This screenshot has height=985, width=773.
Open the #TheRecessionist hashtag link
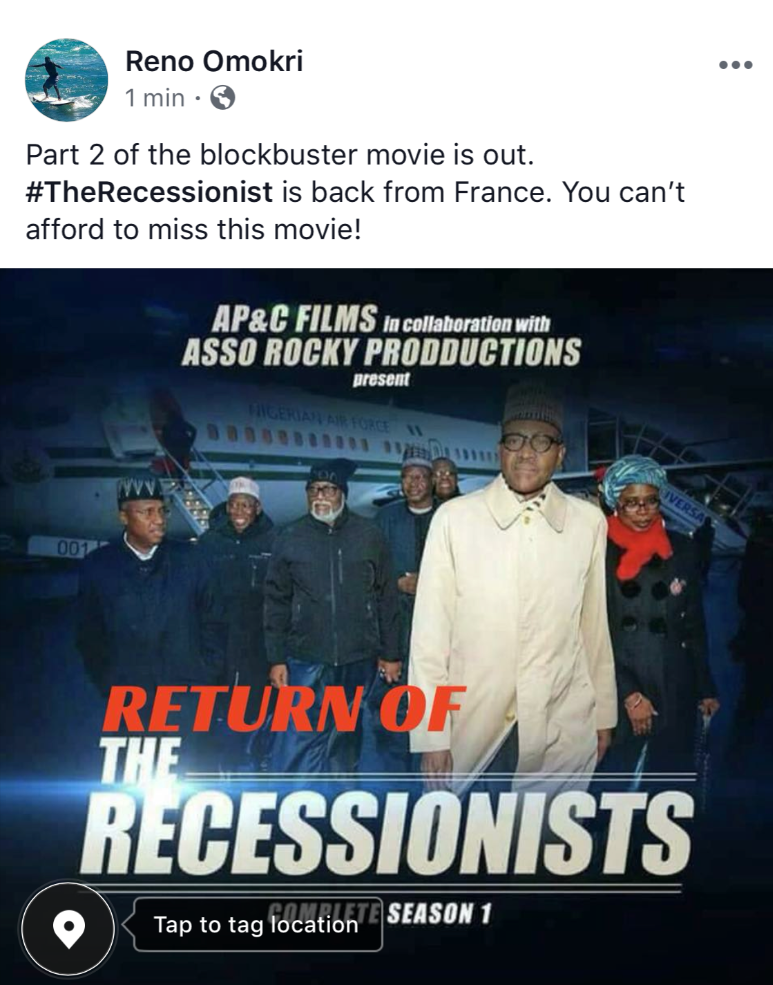click(149, 192)
